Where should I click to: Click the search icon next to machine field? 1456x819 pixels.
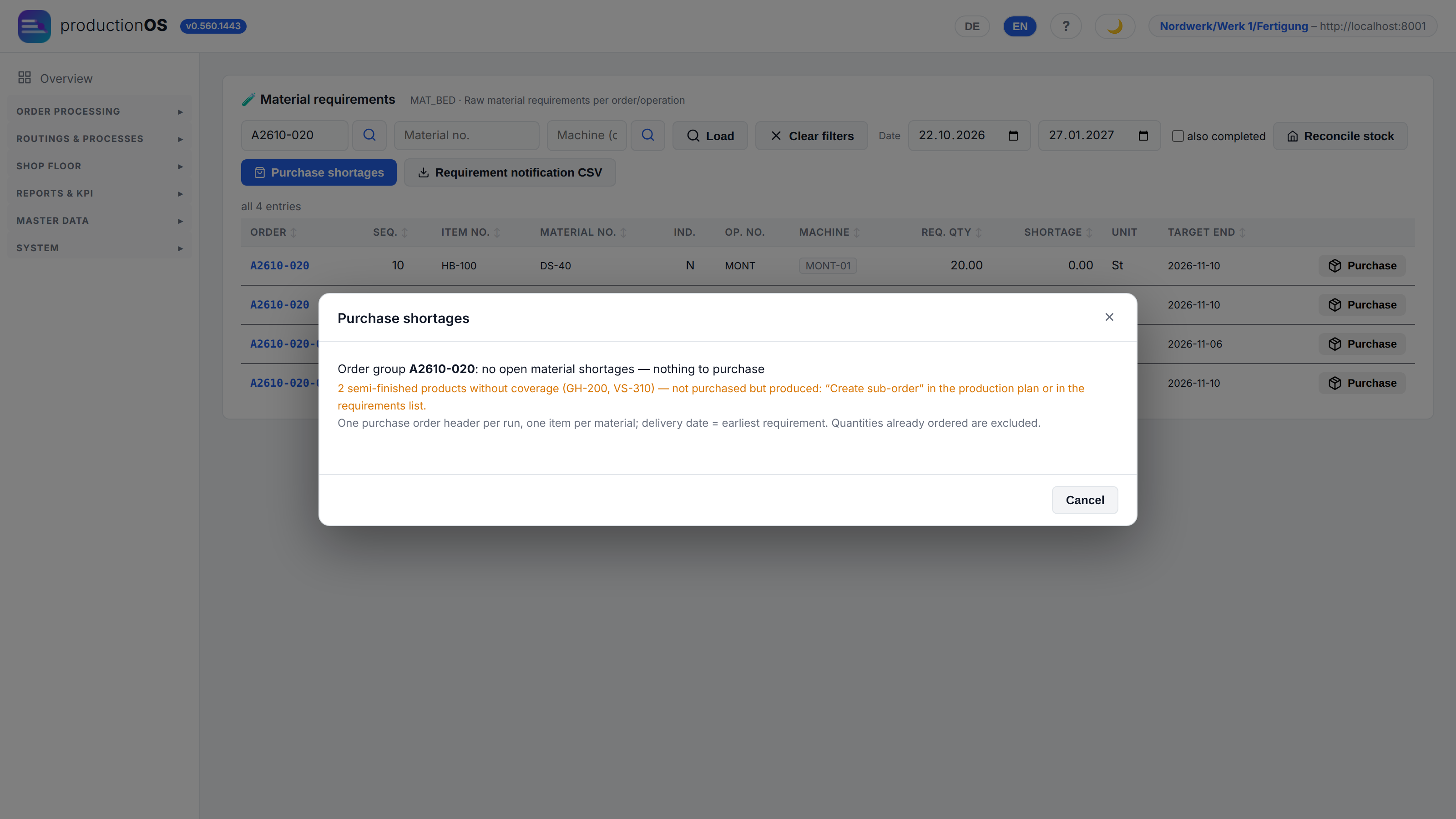click(x=648, y=136)
